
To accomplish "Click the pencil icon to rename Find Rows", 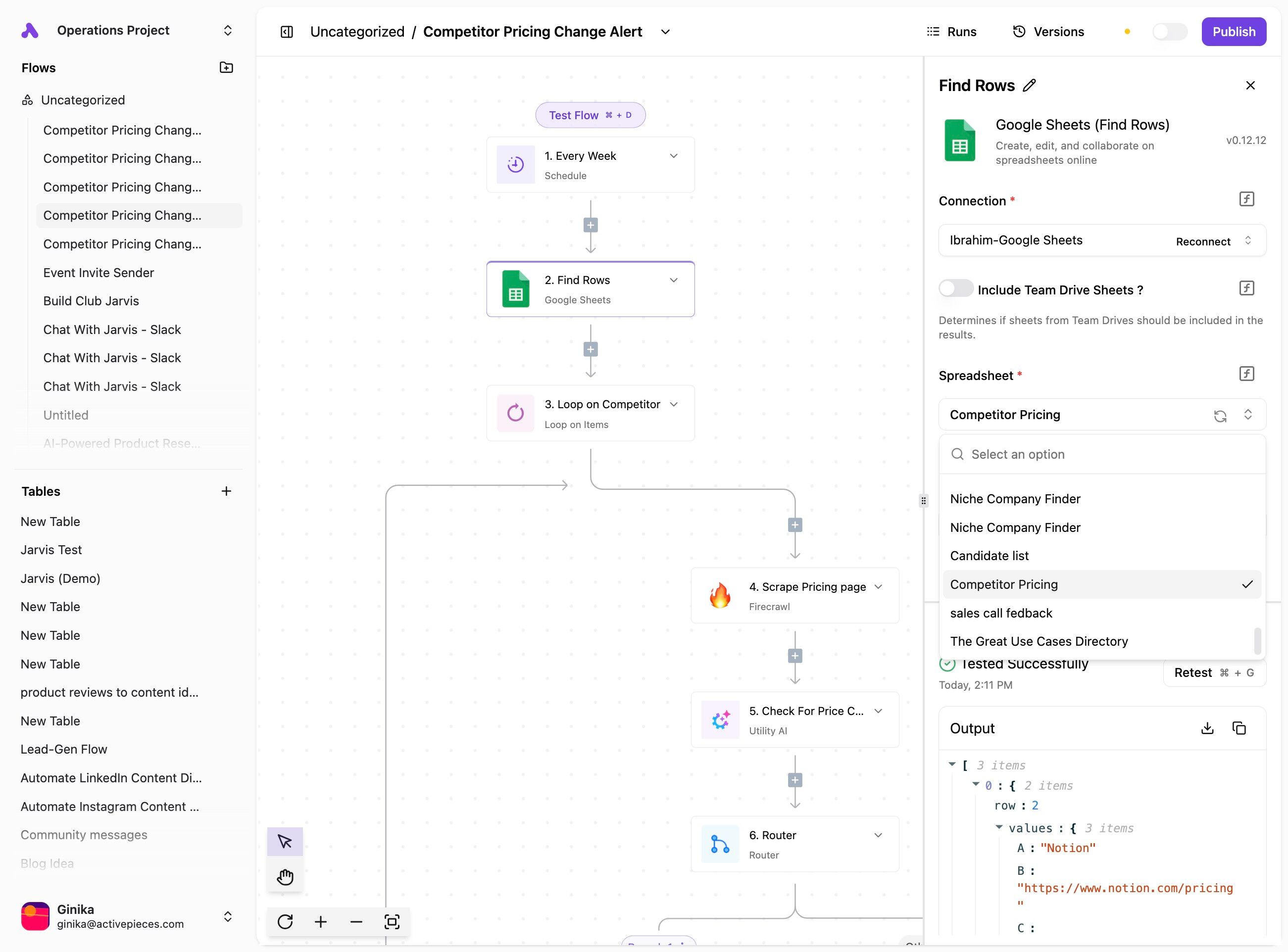I will point(1029,86).
